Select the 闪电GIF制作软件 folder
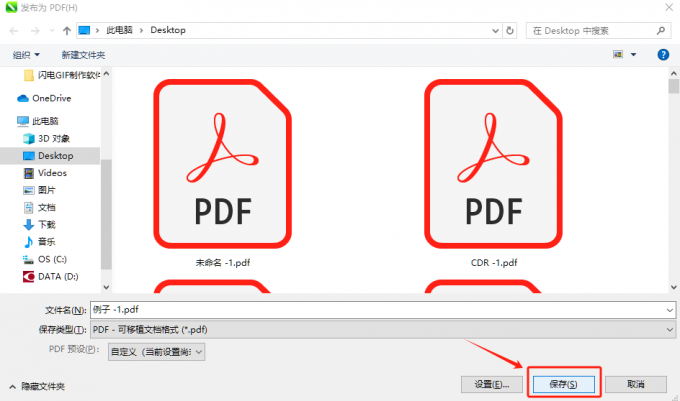The width and height of the screenshot is (680, 401). click(x=62, y=75)
